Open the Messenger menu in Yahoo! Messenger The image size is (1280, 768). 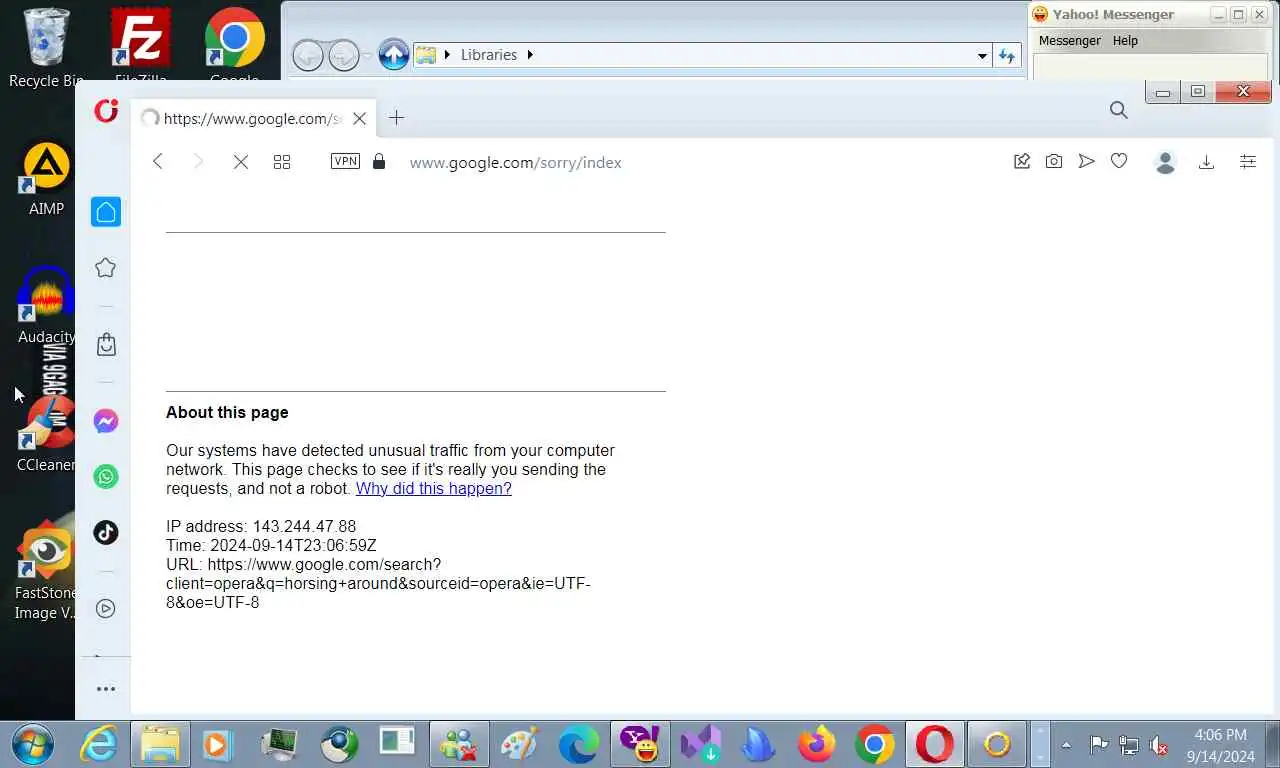(x=1069, y=41)
